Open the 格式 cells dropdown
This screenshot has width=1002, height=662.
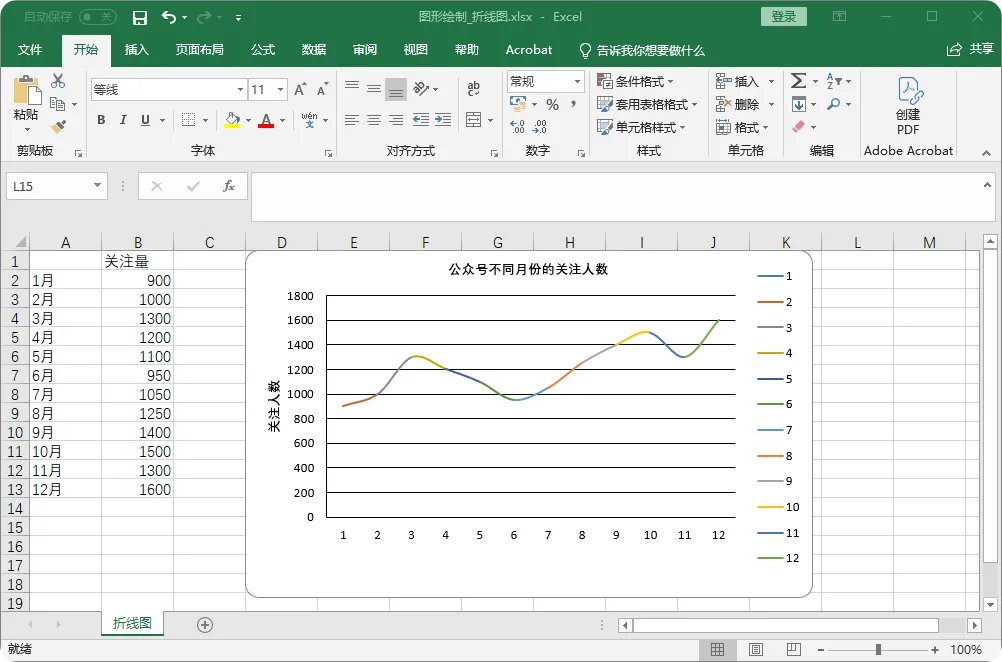point(766,127)
